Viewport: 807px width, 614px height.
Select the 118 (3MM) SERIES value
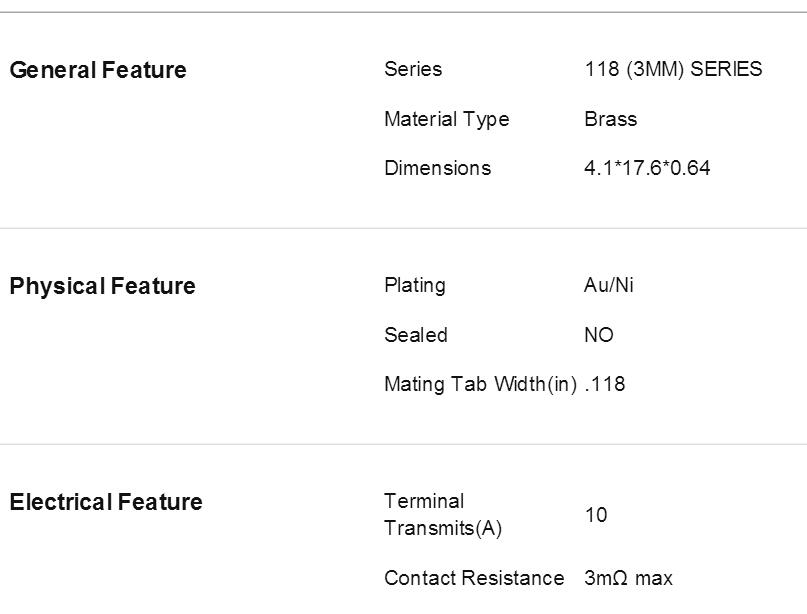click(673, 69)
